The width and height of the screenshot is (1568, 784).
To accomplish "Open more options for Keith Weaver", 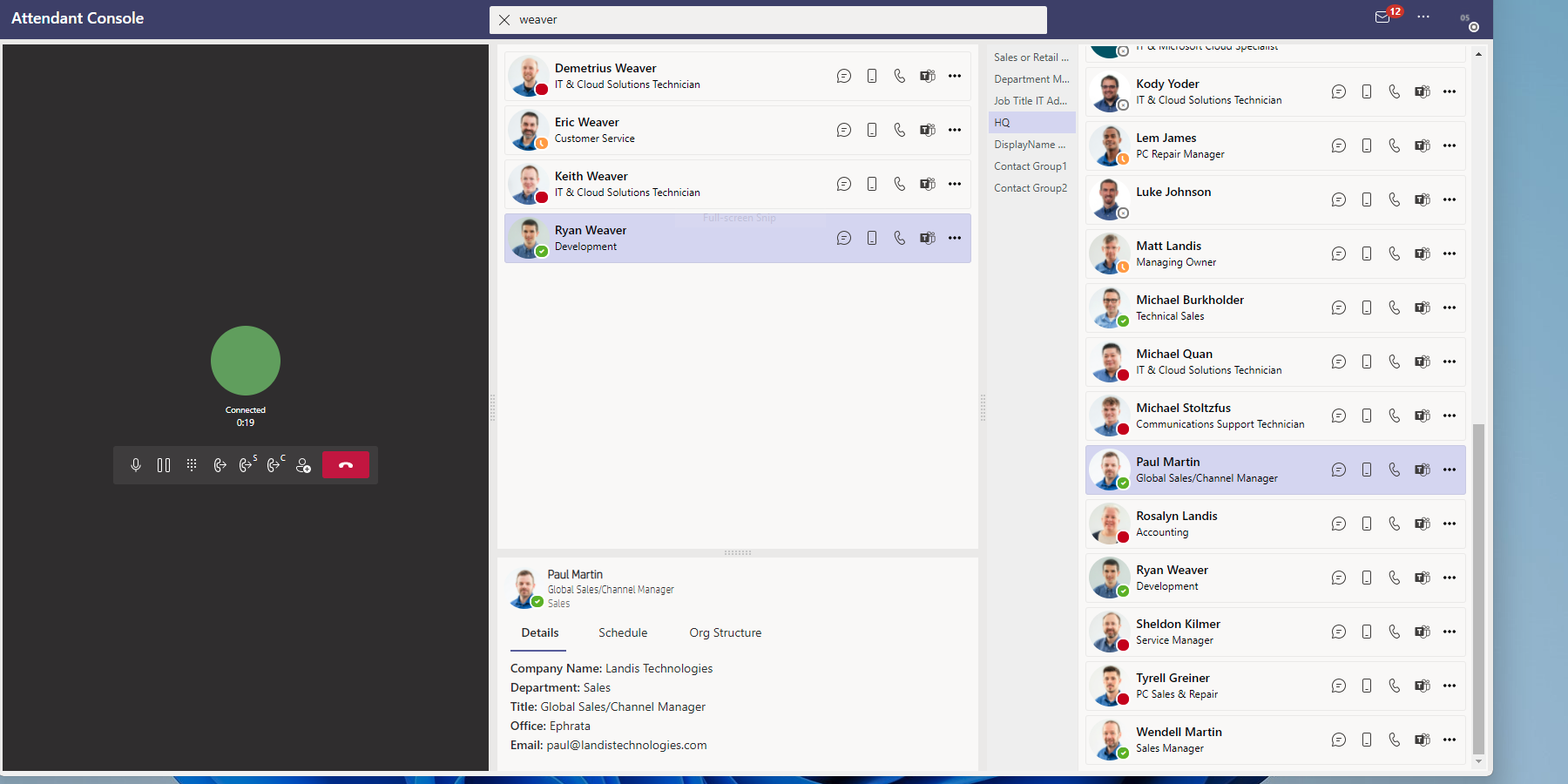I will [x=955, y=184].
